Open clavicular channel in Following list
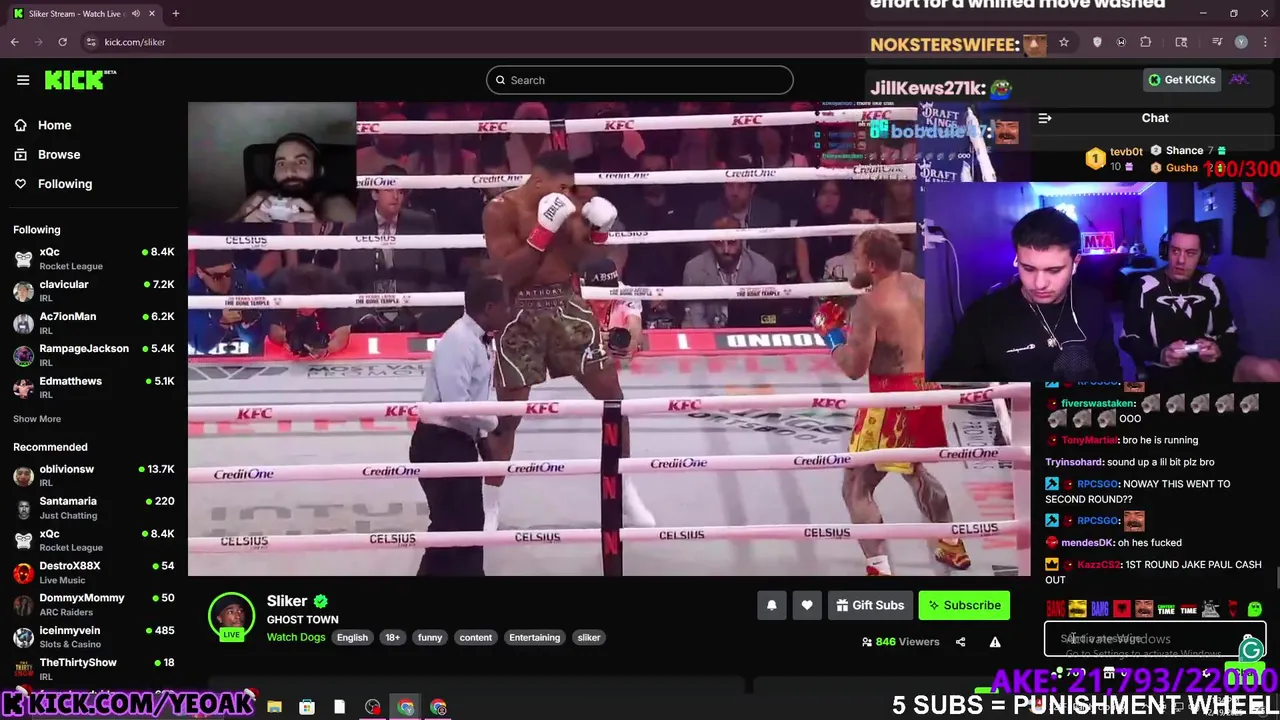Screen dimensions: 1280x720 (x=94, y=291)
